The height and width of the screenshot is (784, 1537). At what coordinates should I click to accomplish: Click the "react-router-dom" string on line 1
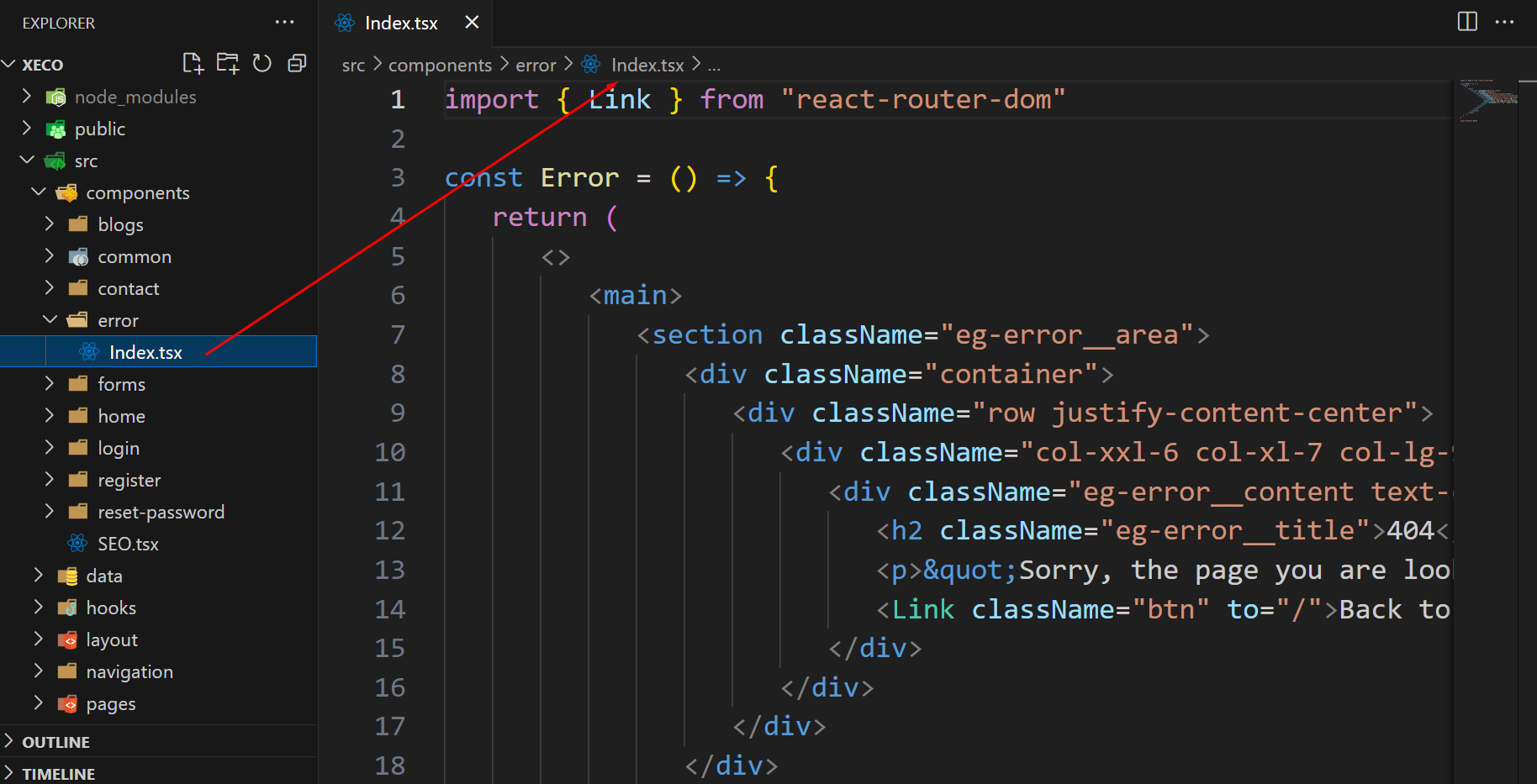pyautogui.click(x=923, y=99)
